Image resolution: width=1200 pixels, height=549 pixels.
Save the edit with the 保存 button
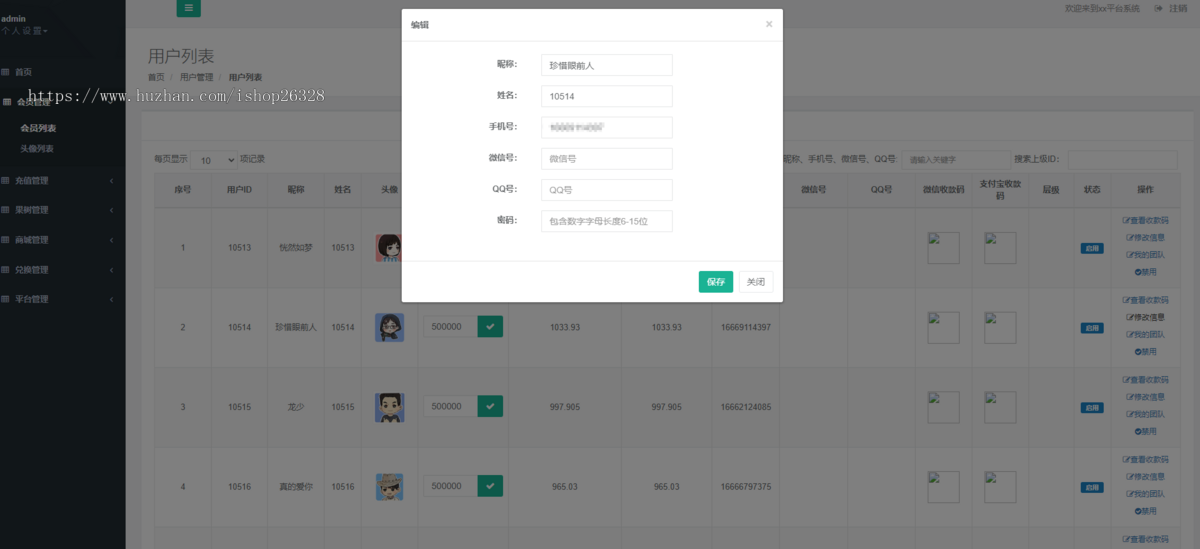[x=716, y=282]
